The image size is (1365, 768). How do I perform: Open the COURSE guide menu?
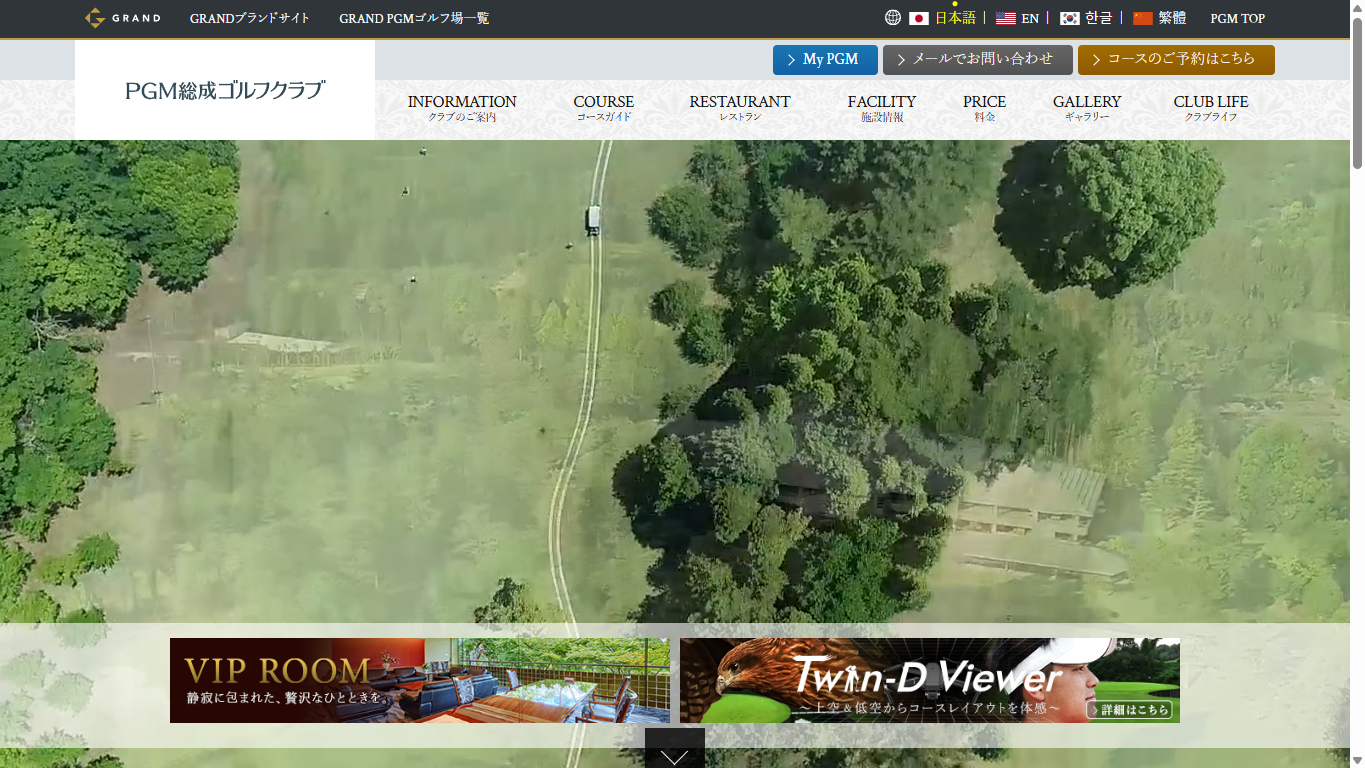coord(604,108)
